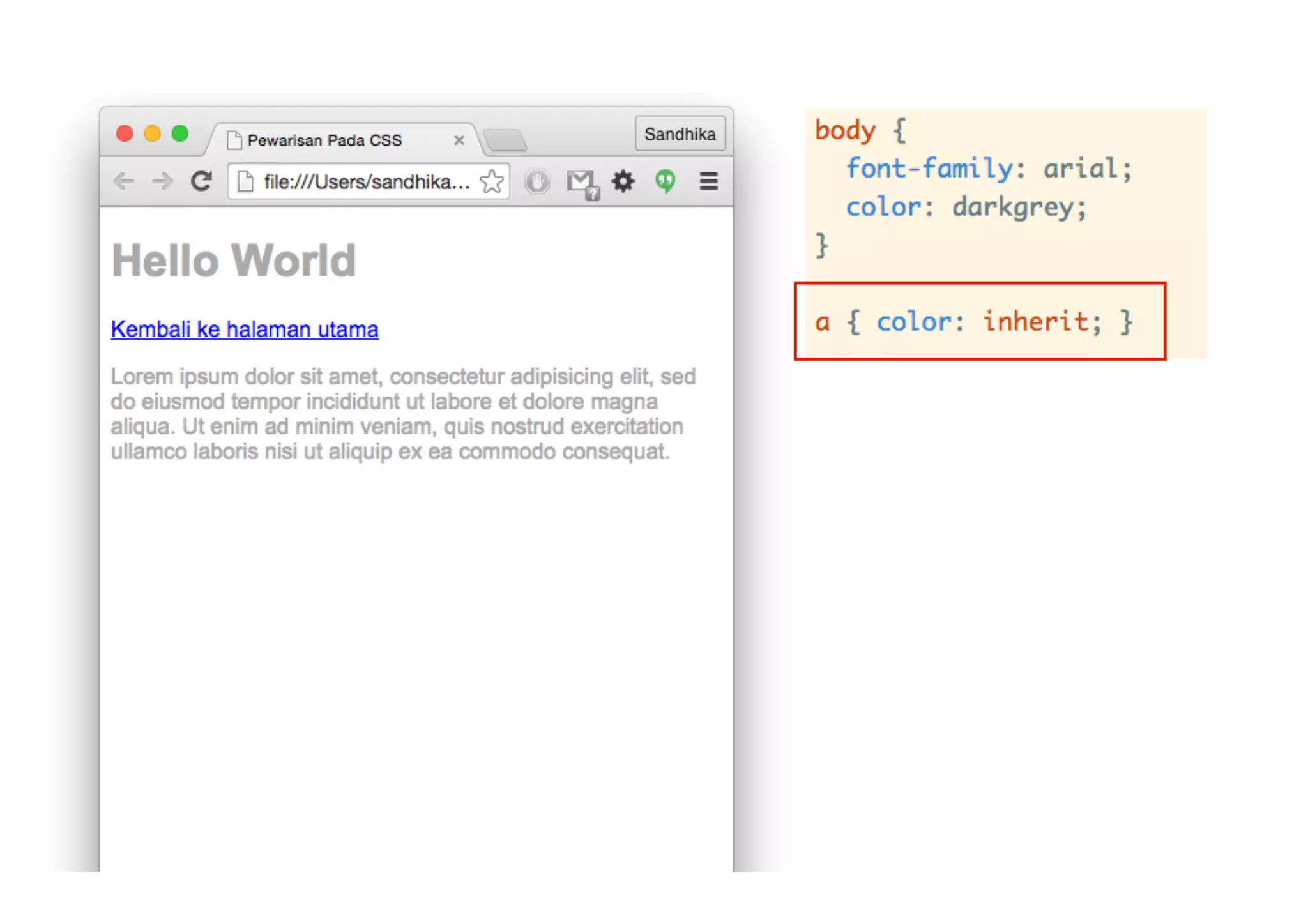1308x924 pixels.
Task: Click the green maximize window button
Action: [x=180, y=133]
